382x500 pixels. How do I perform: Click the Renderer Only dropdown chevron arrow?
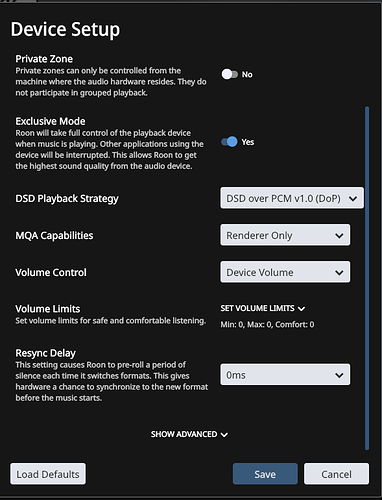pyautogui.click(x=339, y=236)
